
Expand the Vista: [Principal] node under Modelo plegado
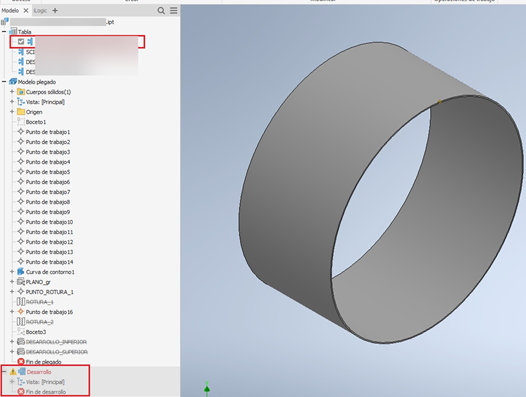[12, 102]
